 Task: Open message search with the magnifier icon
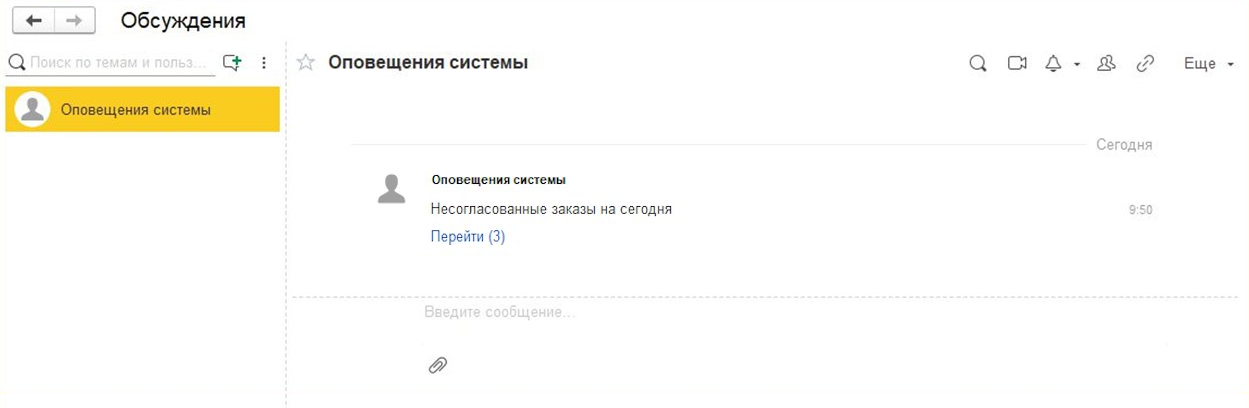click(x=978, y=64)
